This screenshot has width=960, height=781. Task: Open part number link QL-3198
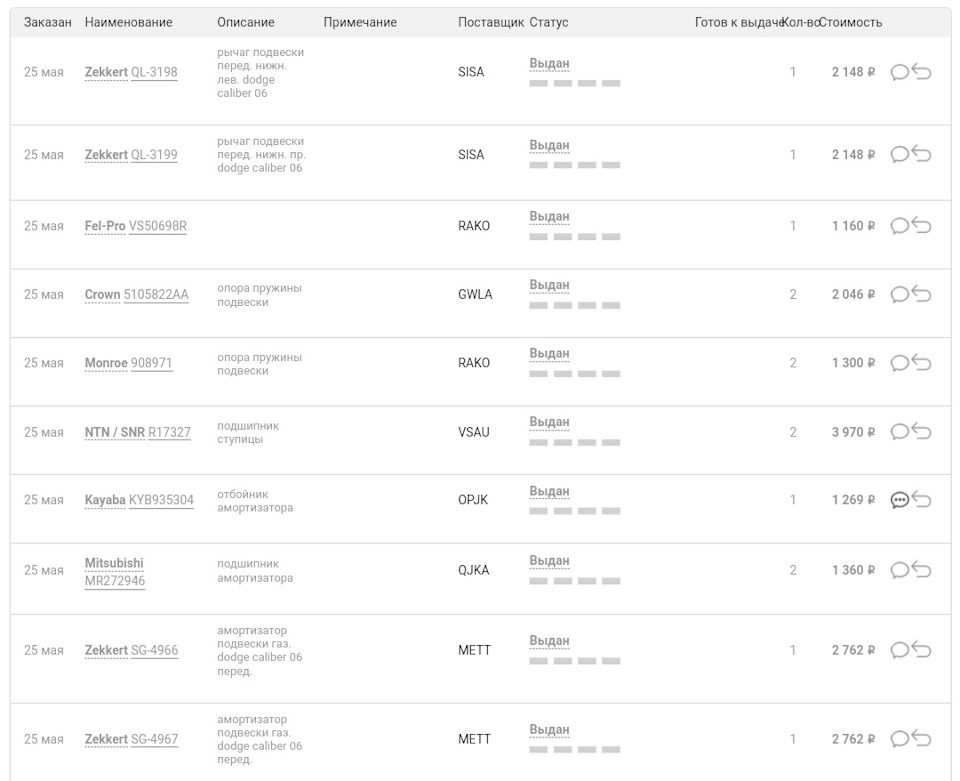pos(154,72)
